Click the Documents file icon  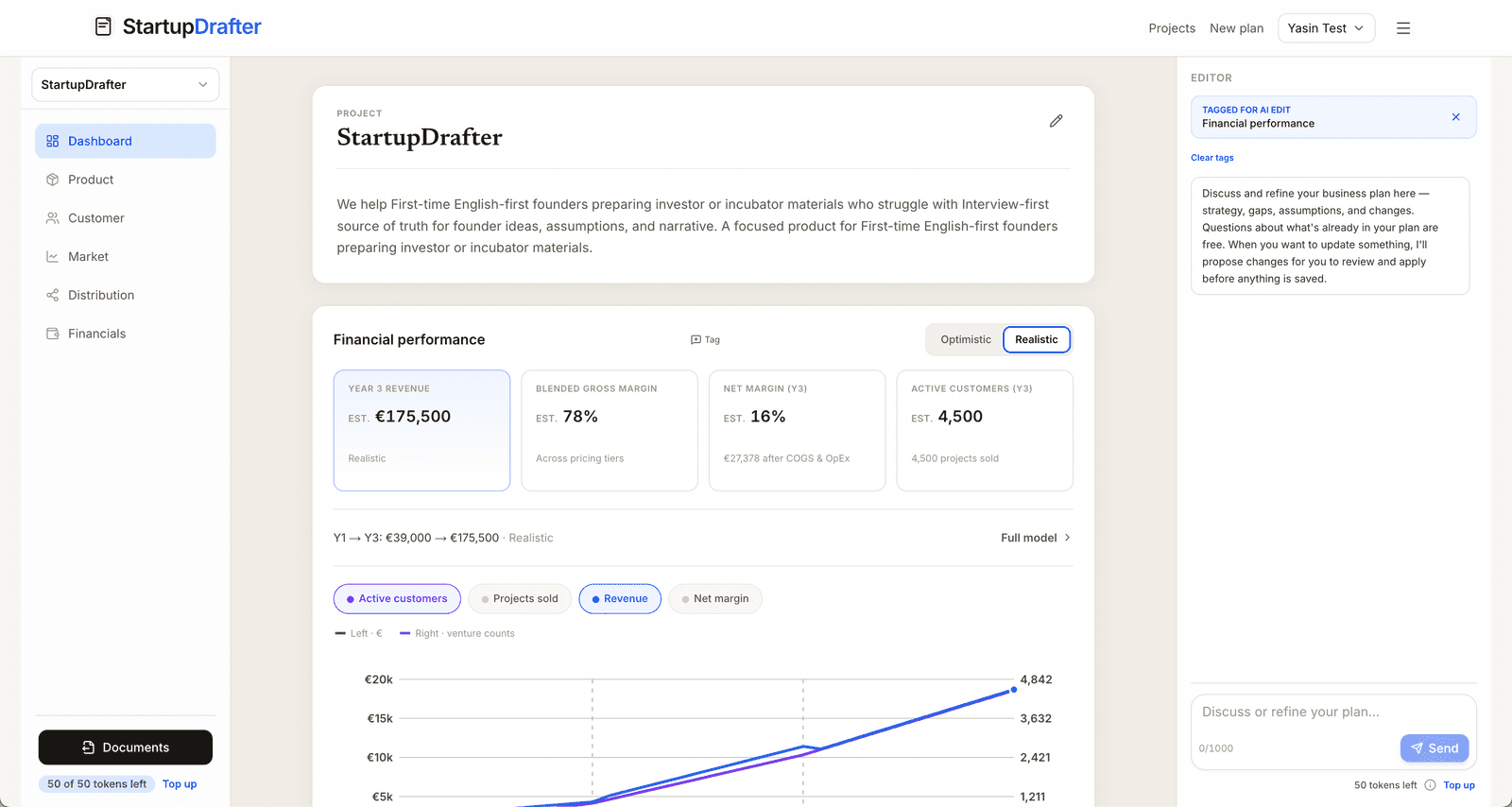[88, 747]
